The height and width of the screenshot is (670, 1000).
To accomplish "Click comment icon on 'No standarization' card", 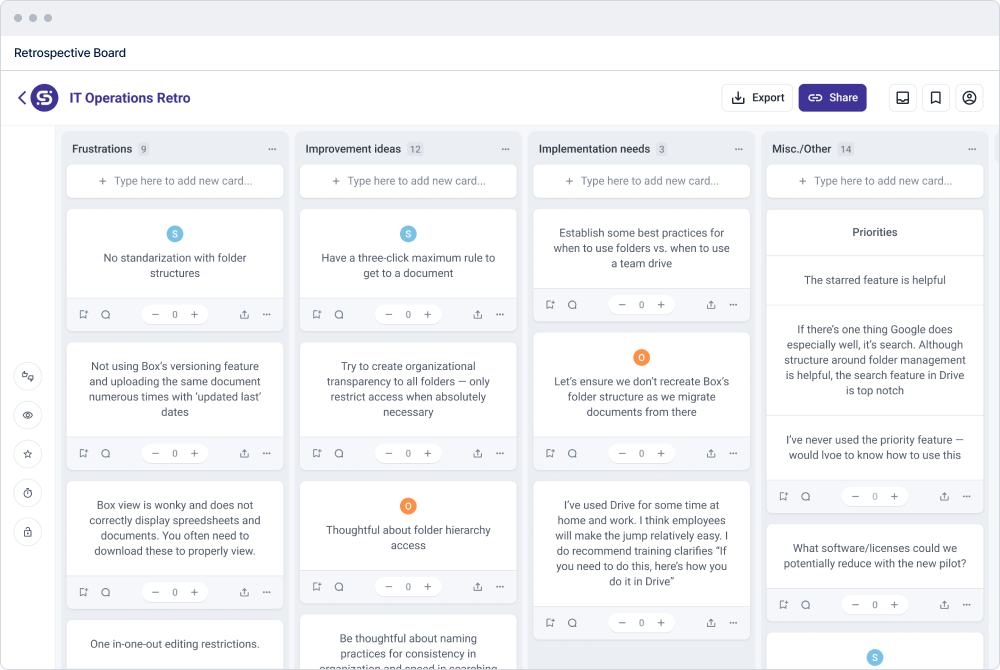I will click(106, 314).
